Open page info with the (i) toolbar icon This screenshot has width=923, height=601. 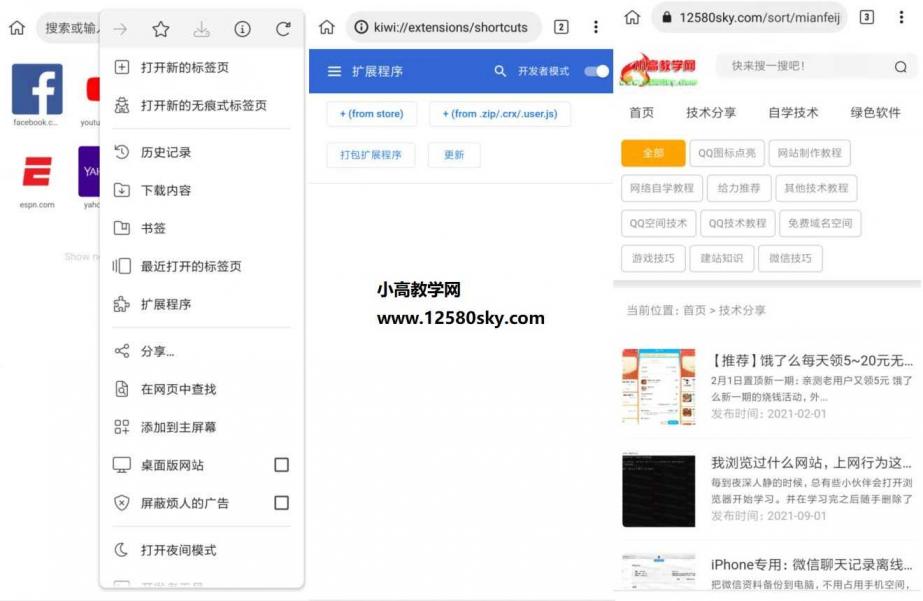(242, 29)
